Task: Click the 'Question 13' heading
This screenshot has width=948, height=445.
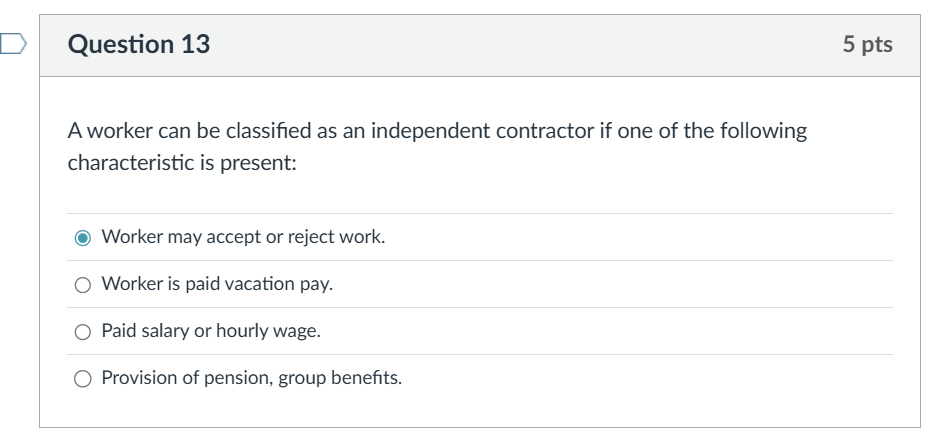Action: pyautogui.click(x=139, y=44)
